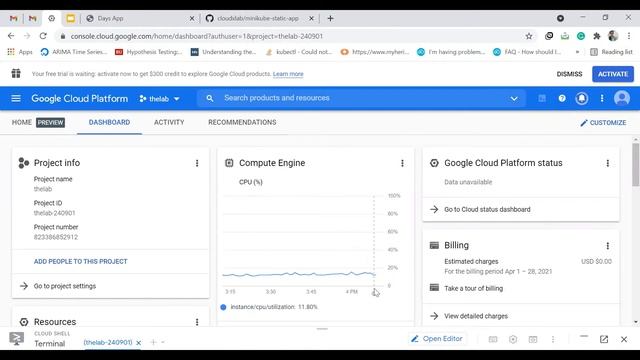640x360 pixels.
Task: Open the Learn more link
Action: click(288, 74)
